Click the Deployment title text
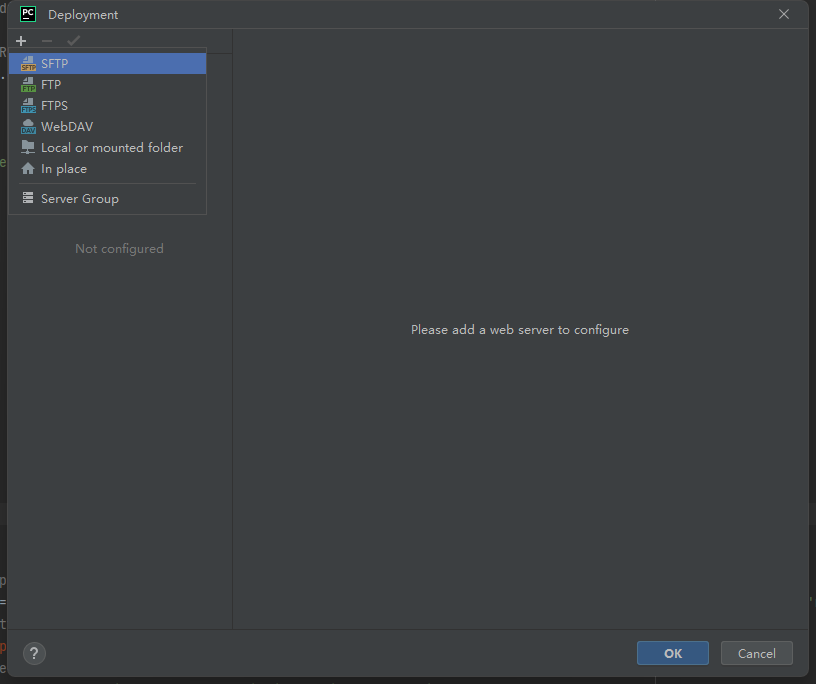 pos(83,15)
